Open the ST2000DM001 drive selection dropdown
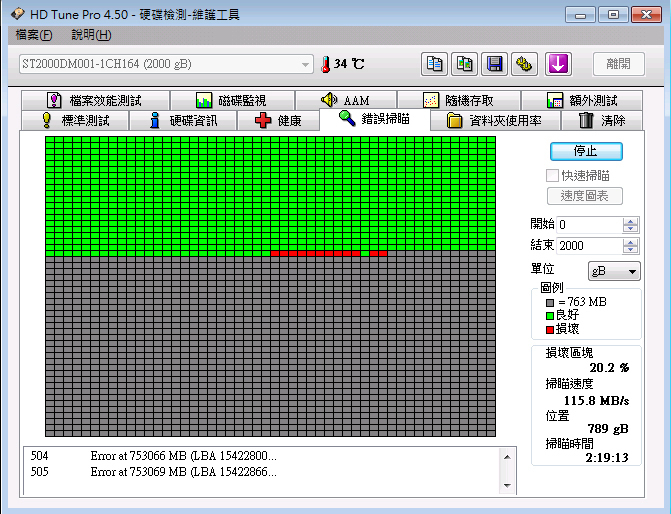The width and height of the screenshot is (671, 514). (166, 64)
